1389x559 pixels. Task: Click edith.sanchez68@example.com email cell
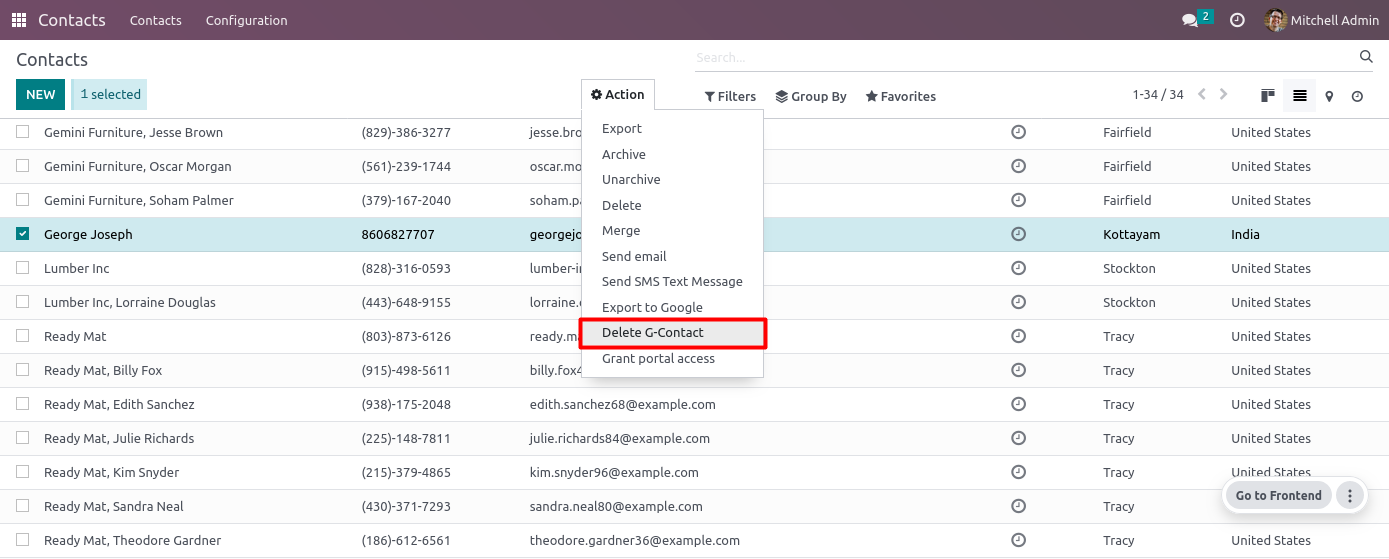[623, 405]
